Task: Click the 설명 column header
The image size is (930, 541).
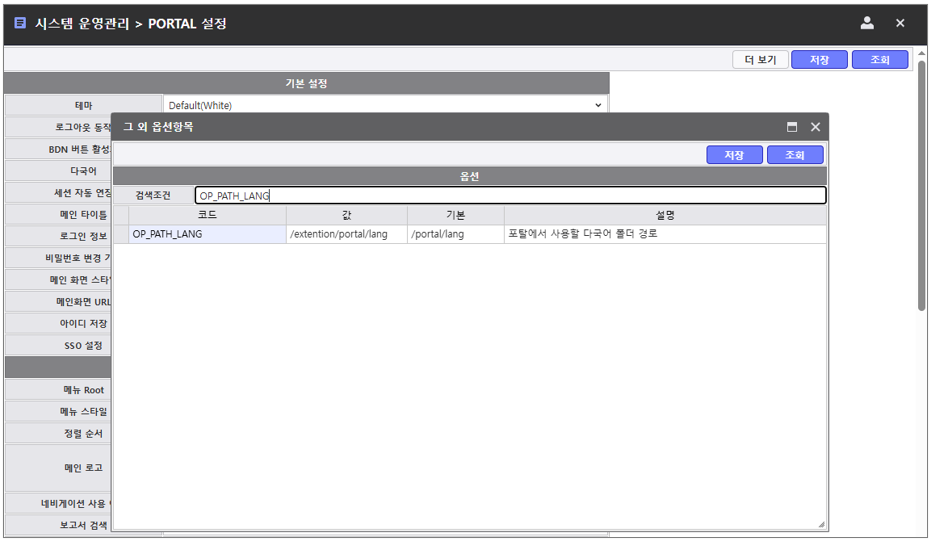Action: [x=665, y=215]
